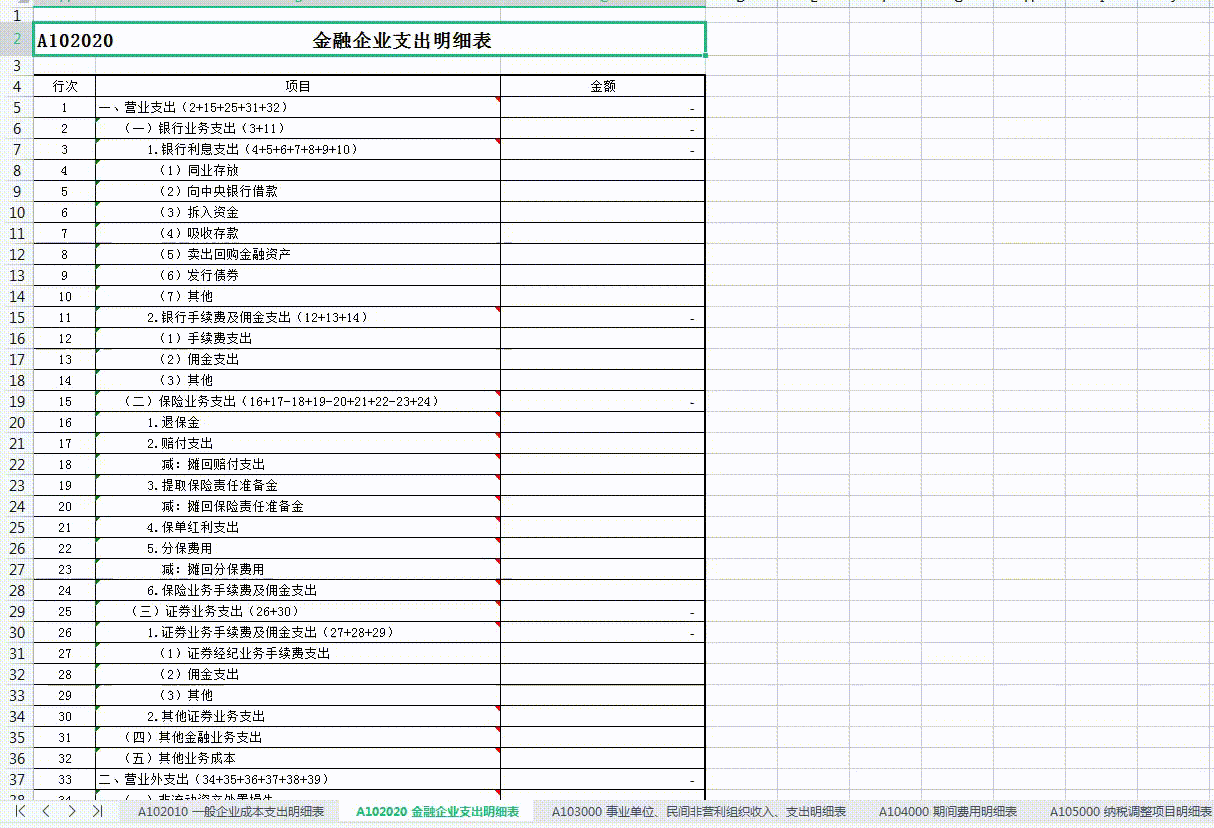Click the red comment marker on 证券业务支出 cell
The image size is (1214, 828).
click(x=496, y=606)
